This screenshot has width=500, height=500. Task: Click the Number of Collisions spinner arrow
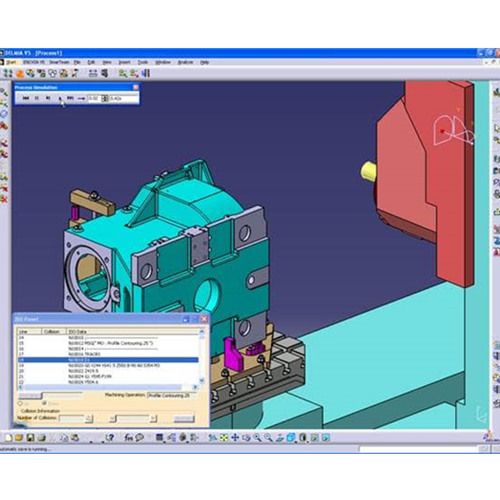coord(89,418)
